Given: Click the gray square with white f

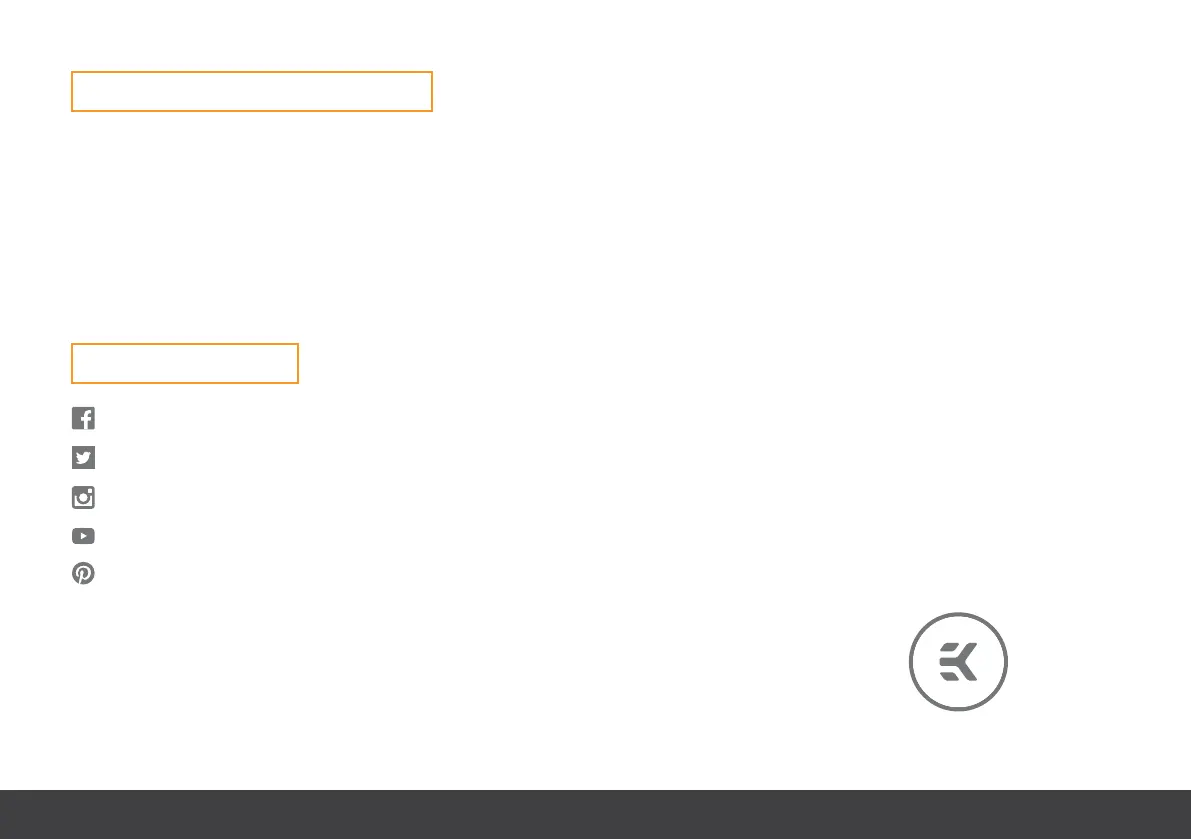Looking at the screenshot, I should (84, 418).
